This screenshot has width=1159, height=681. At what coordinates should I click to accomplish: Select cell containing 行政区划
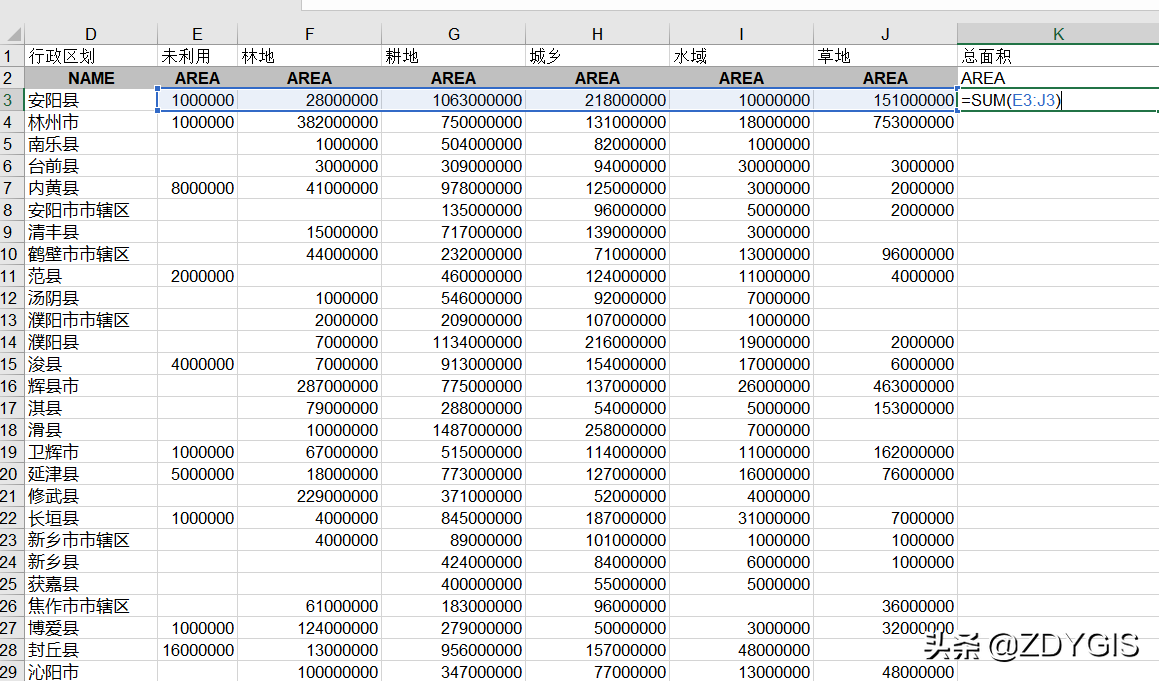coord(91,56)
